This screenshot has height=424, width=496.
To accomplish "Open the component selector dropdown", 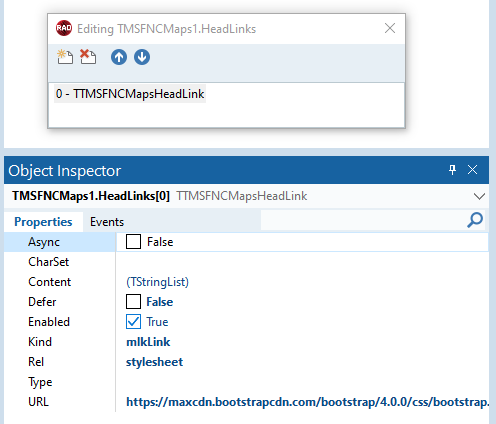I will click(x=479, y=196).
